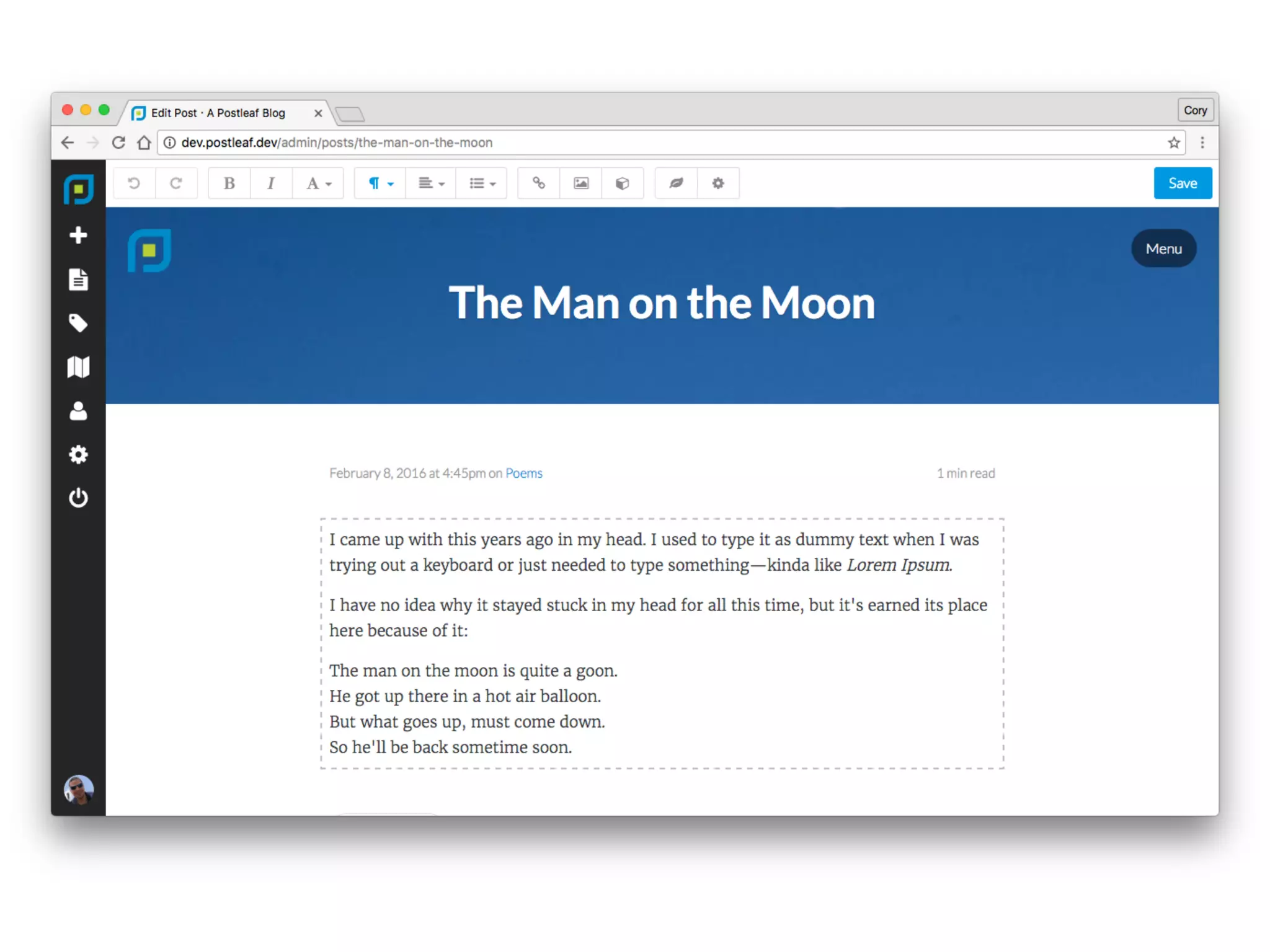The height and width of the screenshot is (952, 1270).
Task: Open the Posts document icon in sidebar
Action: pos(78,280)
